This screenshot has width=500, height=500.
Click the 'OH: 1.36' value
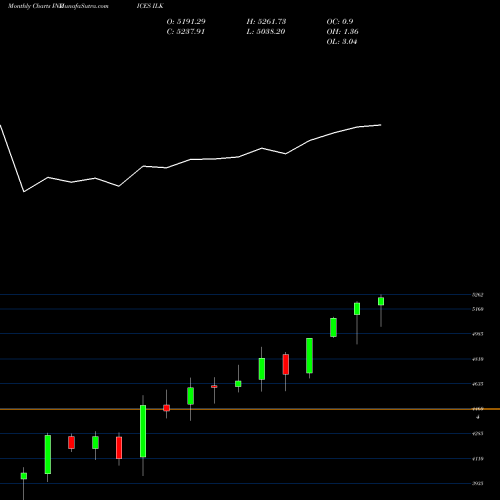point(342,32)
